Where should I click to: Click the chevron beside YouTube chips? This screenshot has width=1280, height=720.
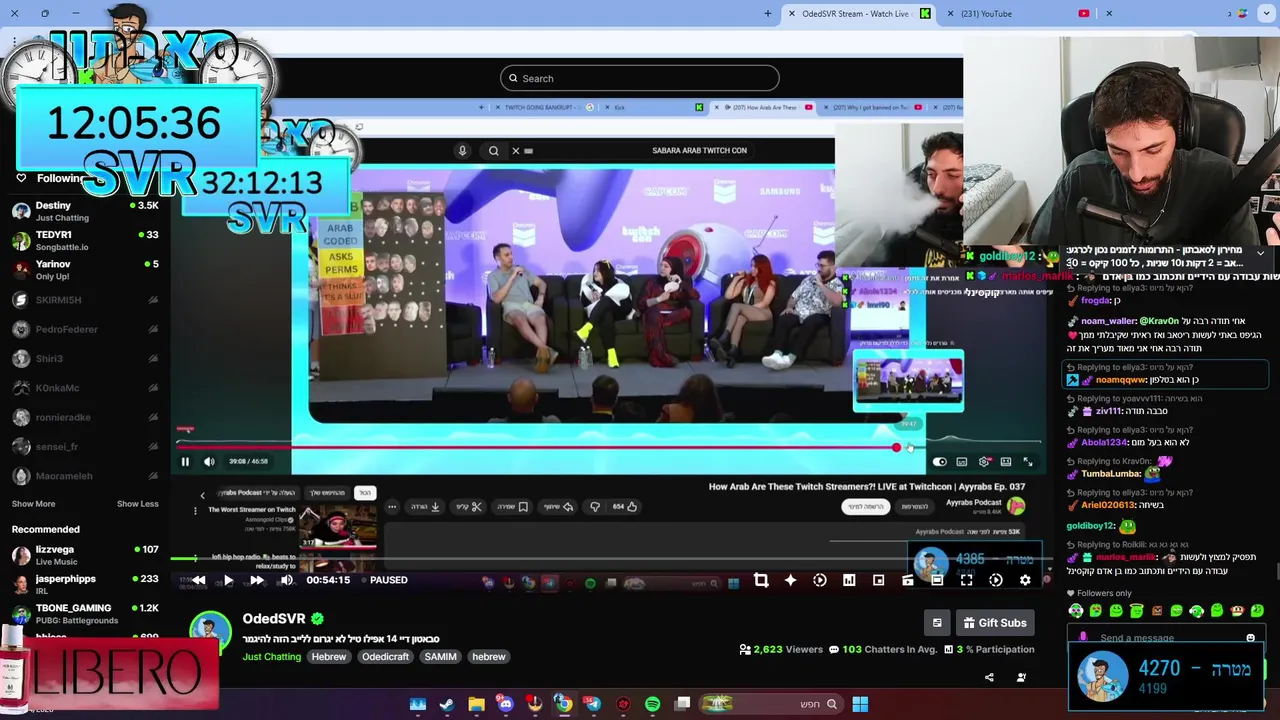[x=202, y=495]
